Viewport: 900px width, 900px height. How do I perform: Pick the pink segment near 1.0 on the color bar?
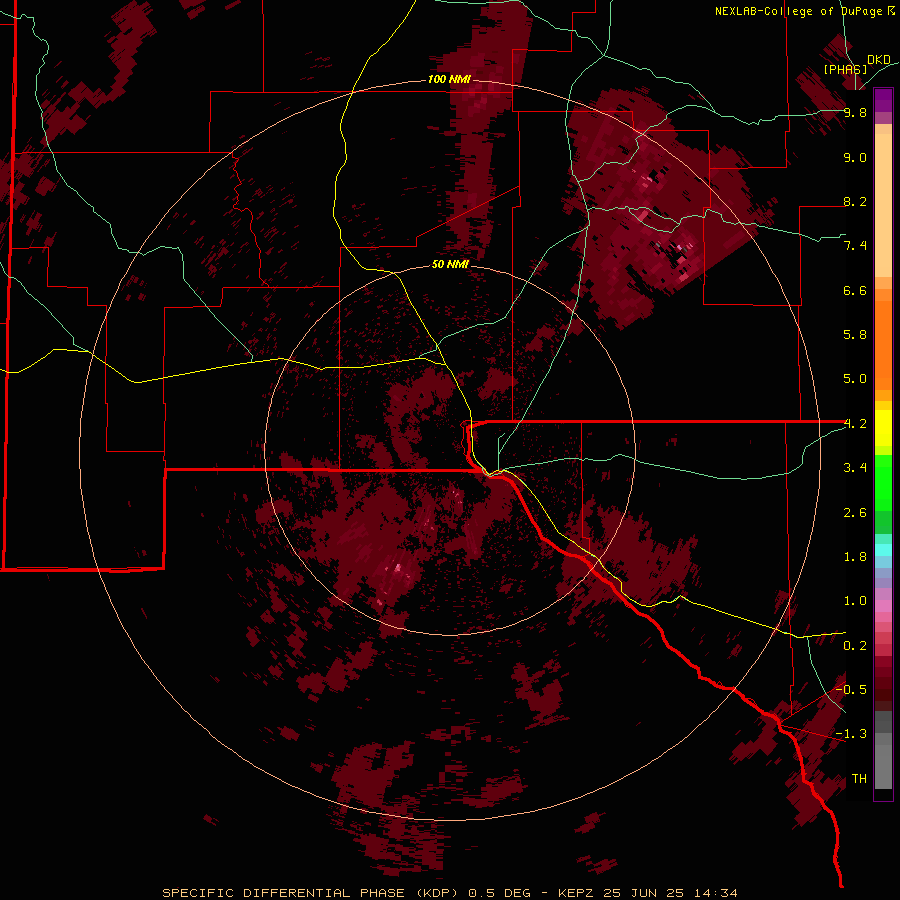pos(883,606)
